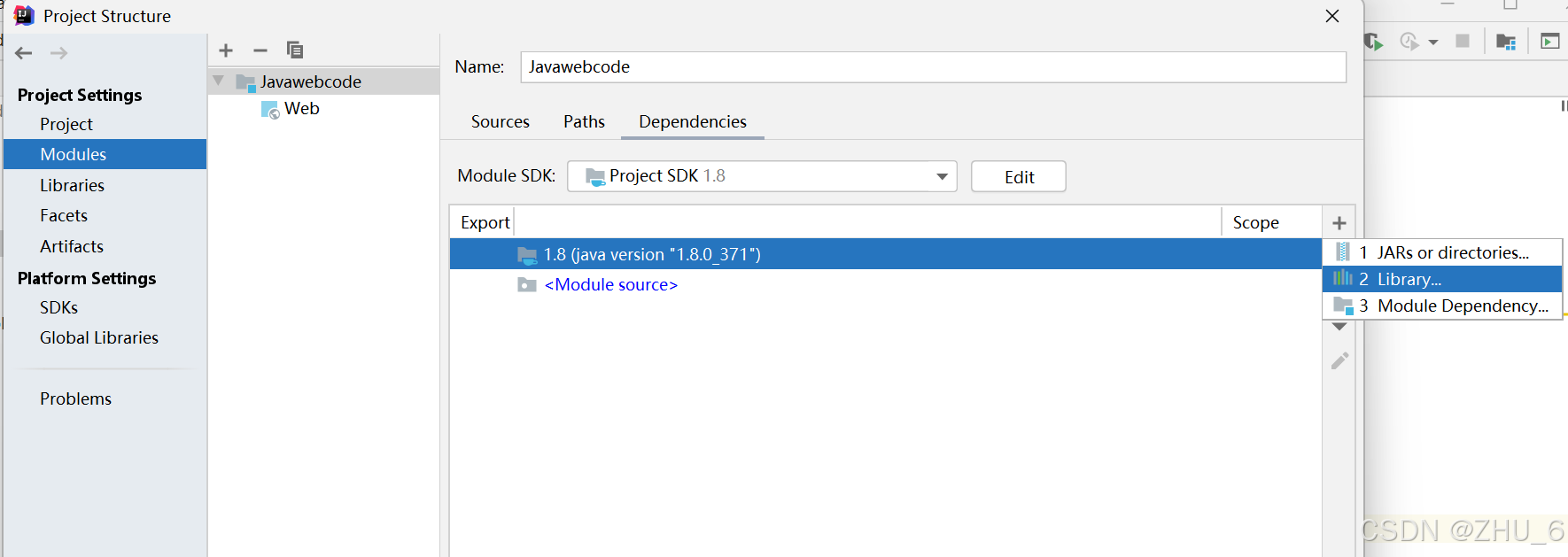The image size is (1568, 557).
Task: Collapse the Javawebcode module tree node
Action: (219, 81)
